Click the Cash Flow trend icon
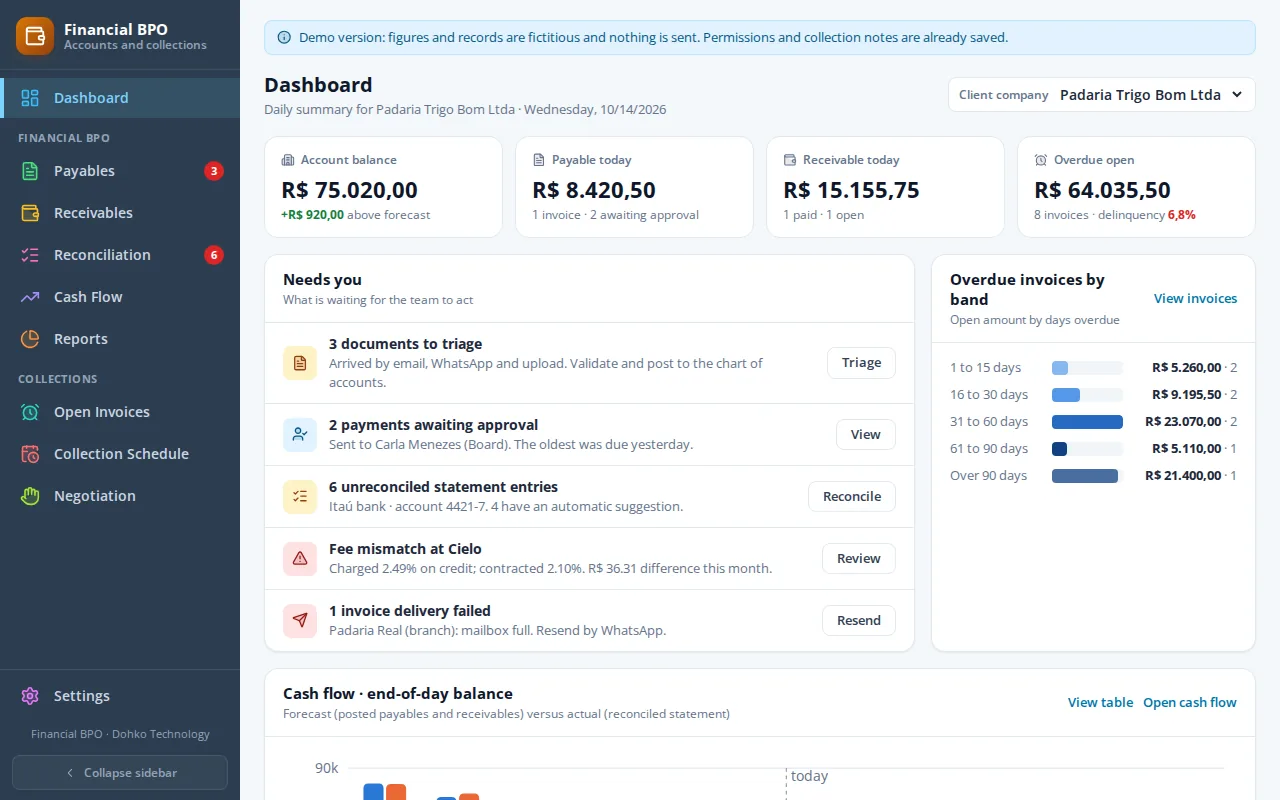The height and width of the screenshot is (800, 1280). tap(30, 297)
